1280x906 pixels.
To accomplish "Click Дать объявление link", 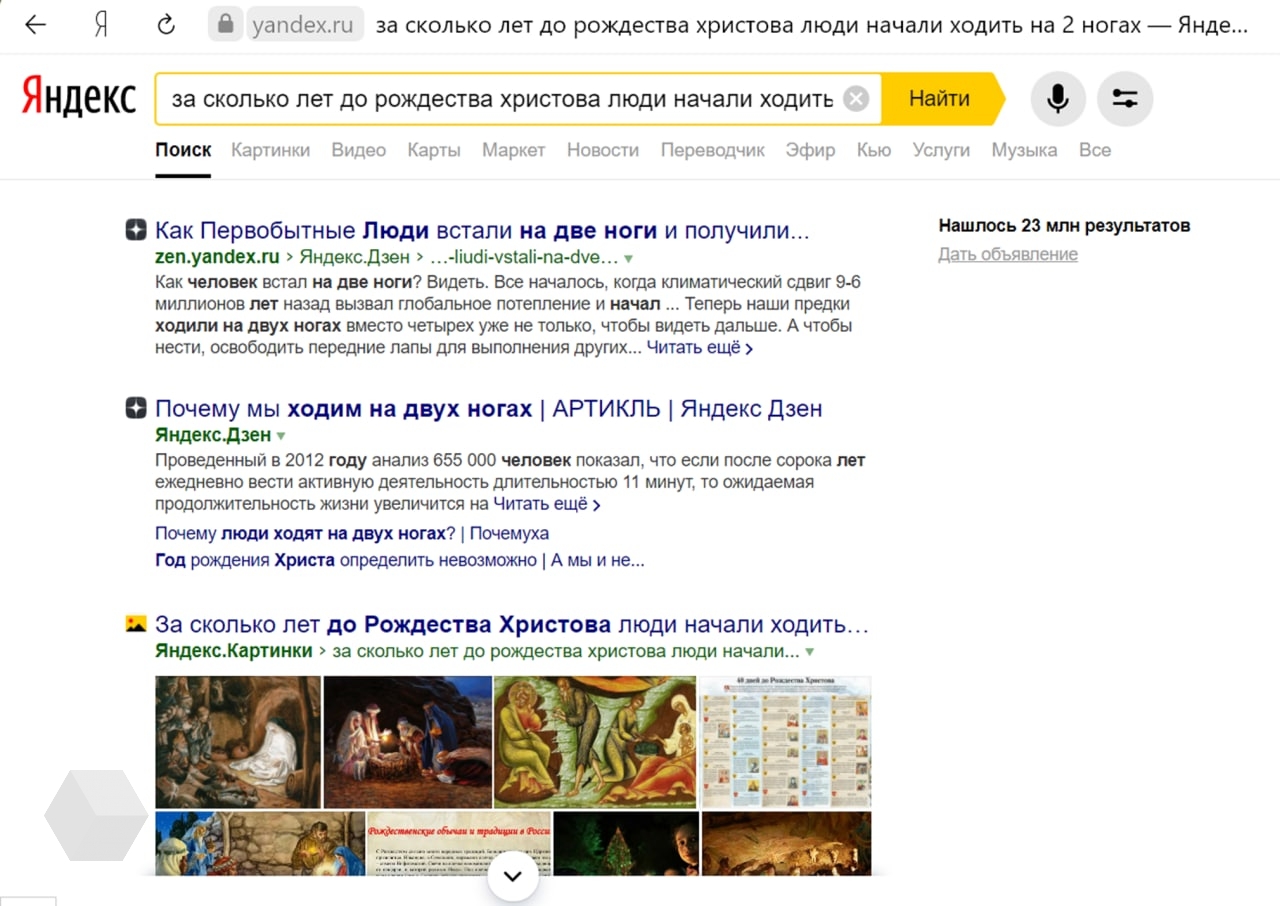I will pos(1008,254).
